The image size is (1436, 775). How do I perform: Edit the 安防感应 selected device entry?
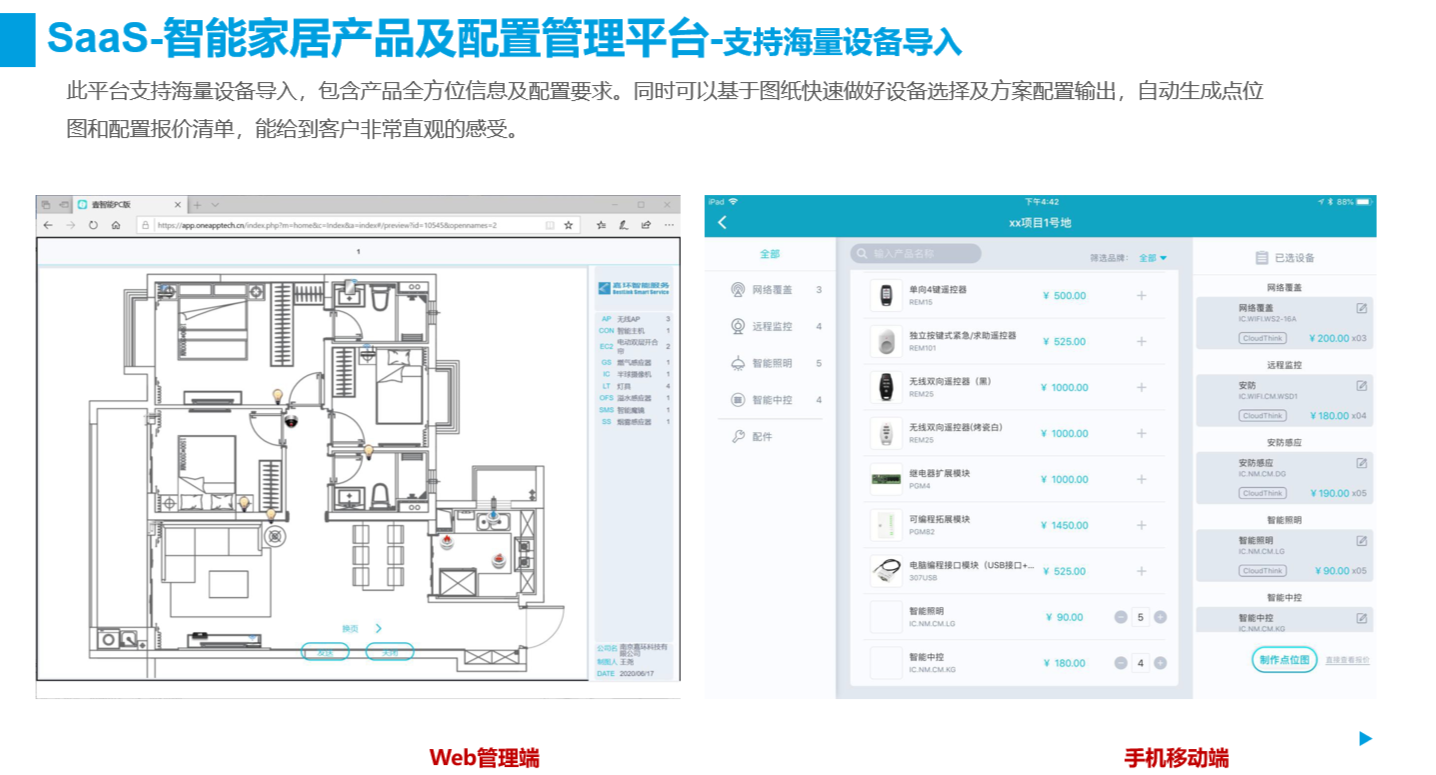click(1361, 463)
